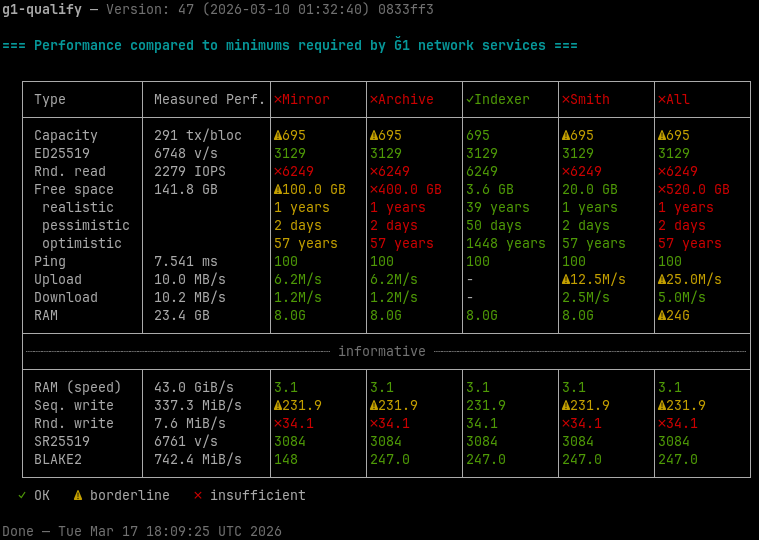Click the red insufficient cross in the legend
Screen dimensions: 759x540
[198, 495]
